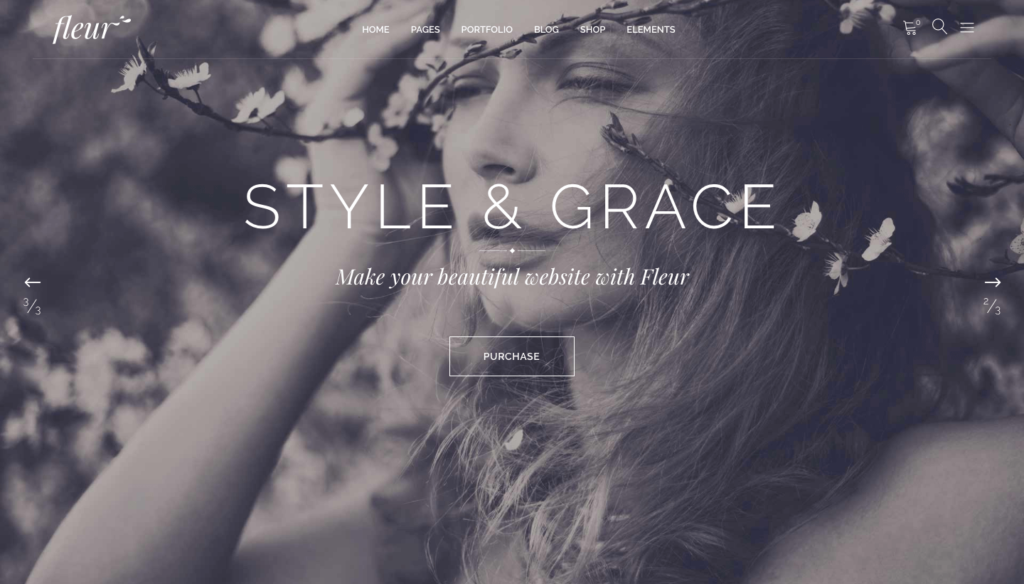The image size is (1024, 584).
Task: Expand the PAGES navigation menu
Action: (x=425, y=29)
